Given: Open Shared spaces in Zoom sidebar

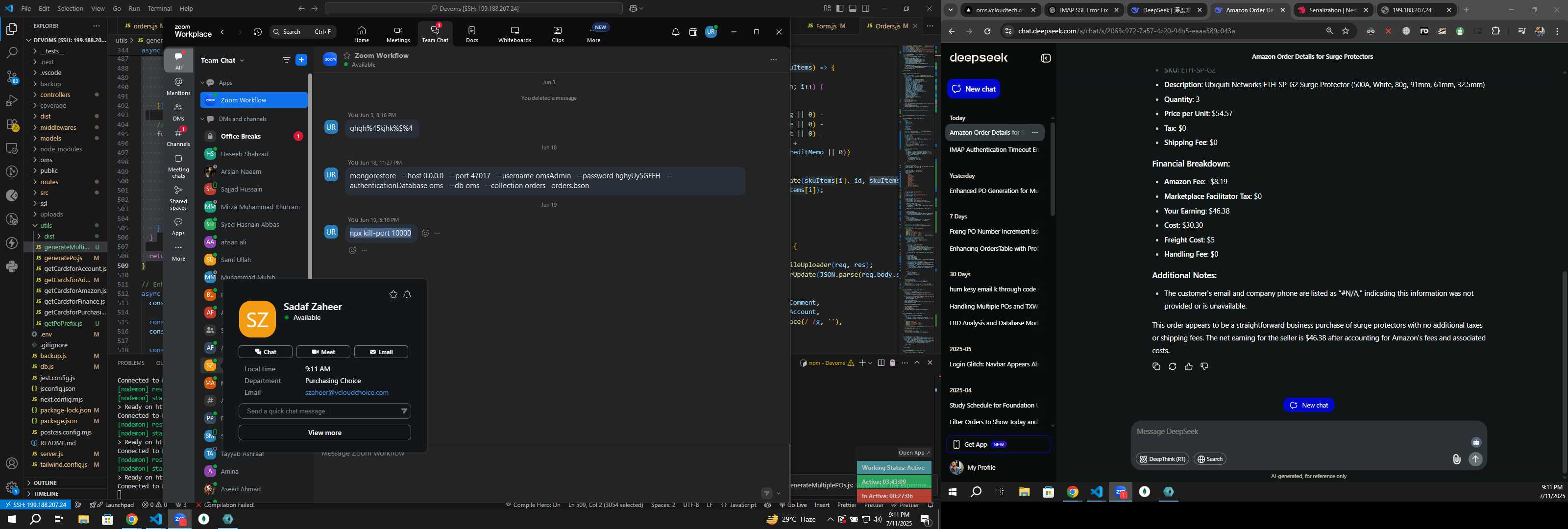Looking at the screenshot, I should click(x=178, y=198).
